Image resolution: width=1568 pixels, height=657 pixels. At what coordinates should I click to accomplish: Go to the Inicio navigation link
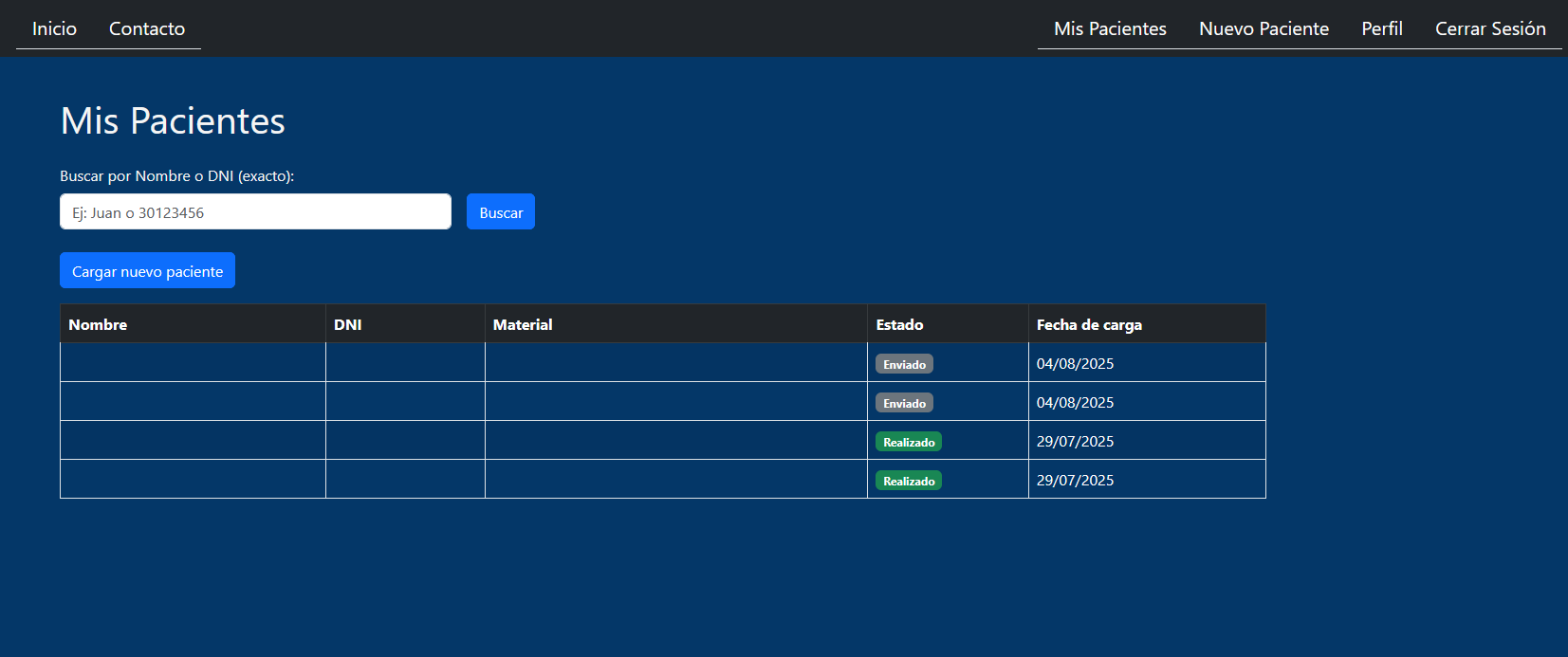point(54,28)
